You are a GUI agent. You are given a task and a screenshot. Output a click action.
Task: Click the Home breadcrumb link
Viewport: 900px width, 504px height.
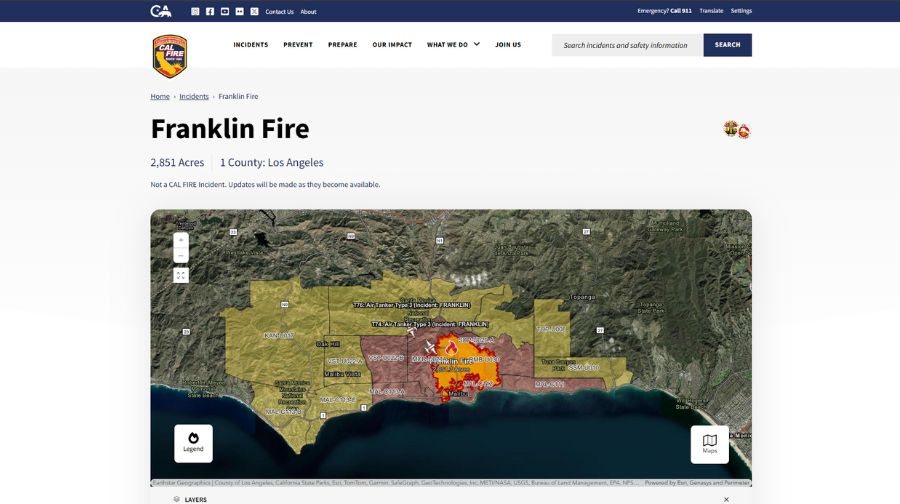tap(160, 97)
